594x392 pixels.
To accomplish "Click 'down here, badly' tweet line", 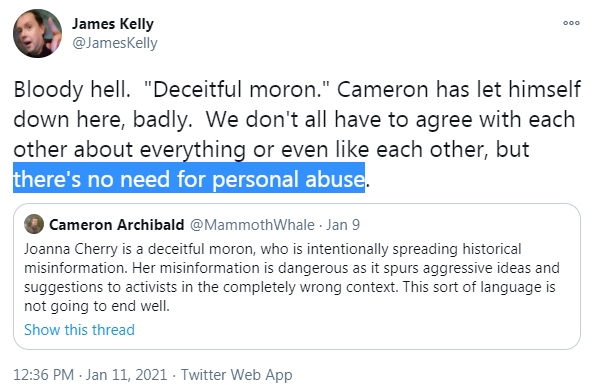I will pos(103,120).
